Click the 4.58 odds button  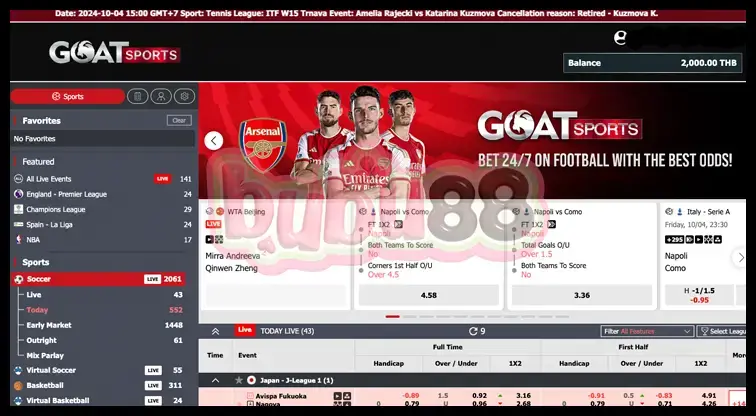(429, 295)
